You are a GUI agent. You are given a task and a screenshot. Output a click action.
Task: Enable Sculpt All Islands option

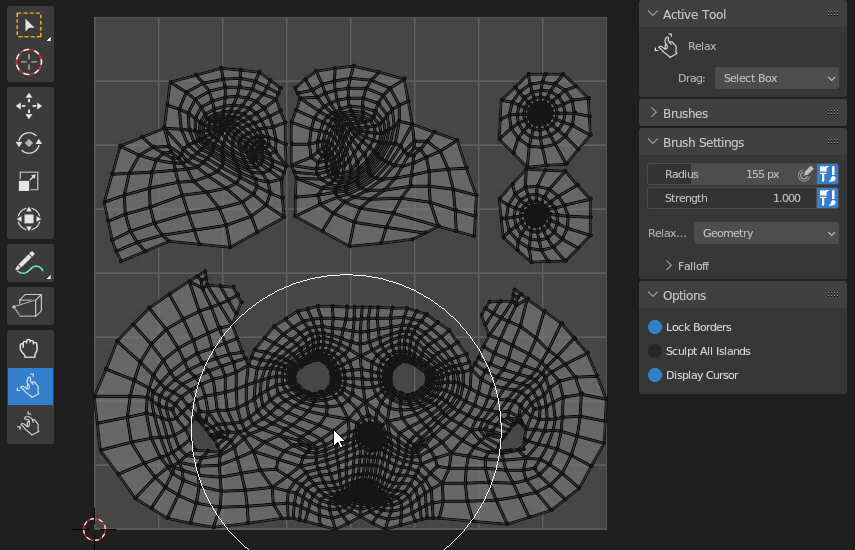655,351
